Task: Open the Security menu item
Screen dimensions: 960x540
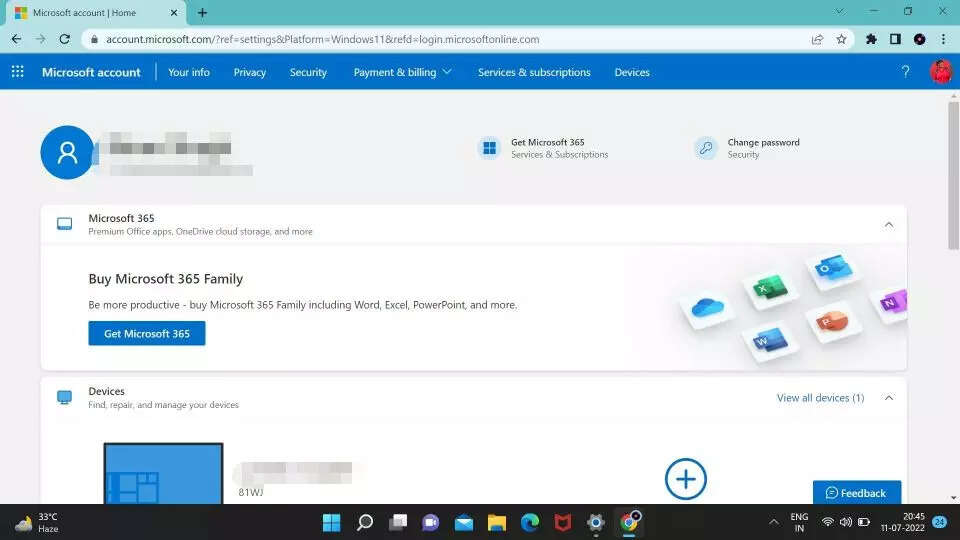Action: click(308, 72)
